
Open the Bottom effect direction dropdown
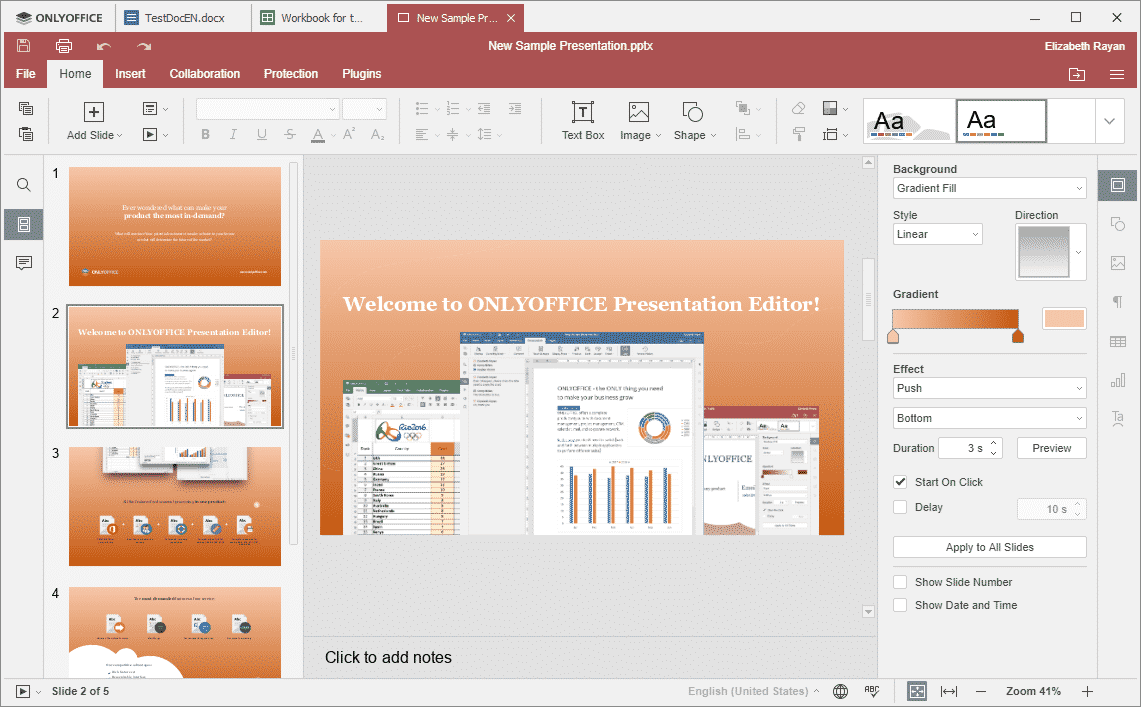(990, 418)
